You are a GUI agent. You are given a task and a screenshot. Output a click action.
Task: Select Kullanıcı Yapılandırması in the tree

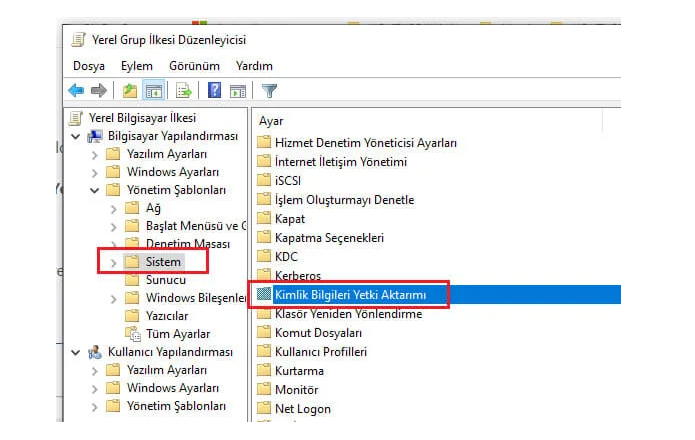[x=170, y=352]
